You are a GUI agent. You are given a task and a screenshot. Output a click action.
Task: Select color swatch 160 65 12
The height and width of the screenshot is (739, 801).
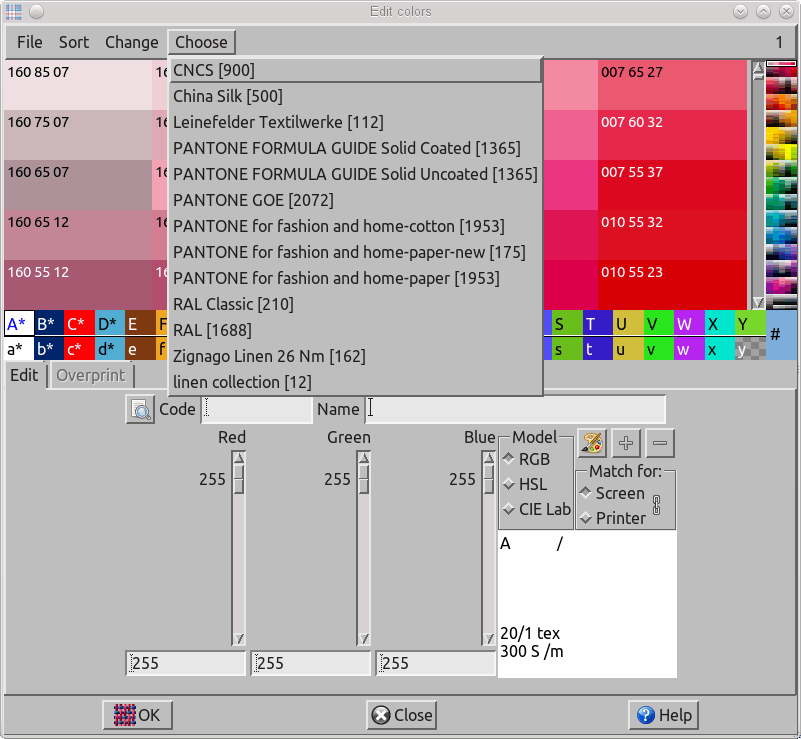(x=78, y=235)
